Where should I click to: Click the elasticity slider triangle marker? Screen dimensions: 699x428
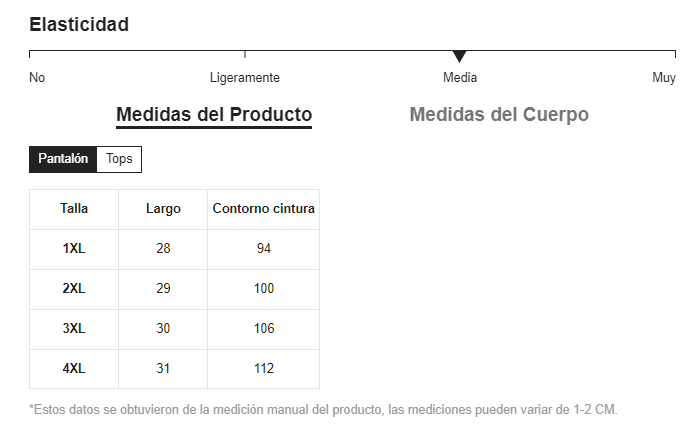459,57
